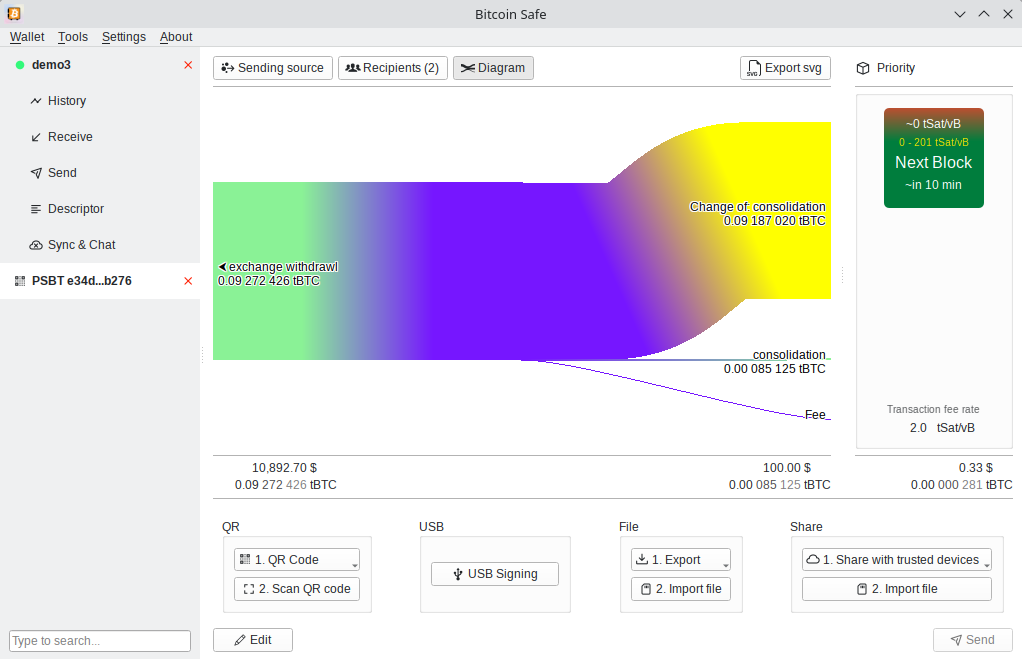
Task: Expand the Export file dropdown arrow
Action: tap(725, 565)
